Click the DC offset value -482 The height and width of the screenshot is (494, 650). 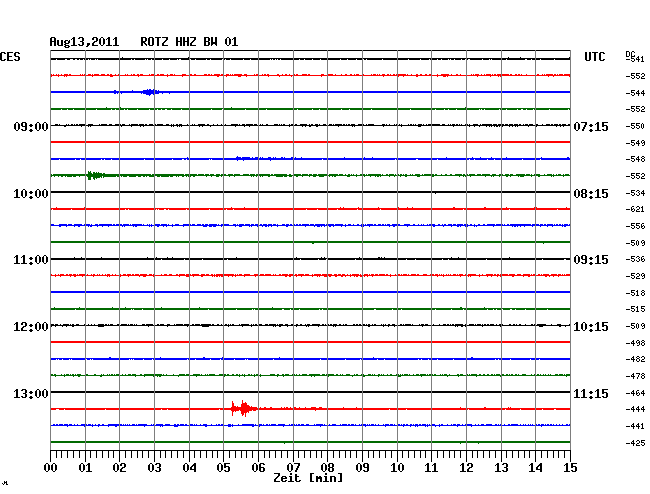tap(635, 359)
